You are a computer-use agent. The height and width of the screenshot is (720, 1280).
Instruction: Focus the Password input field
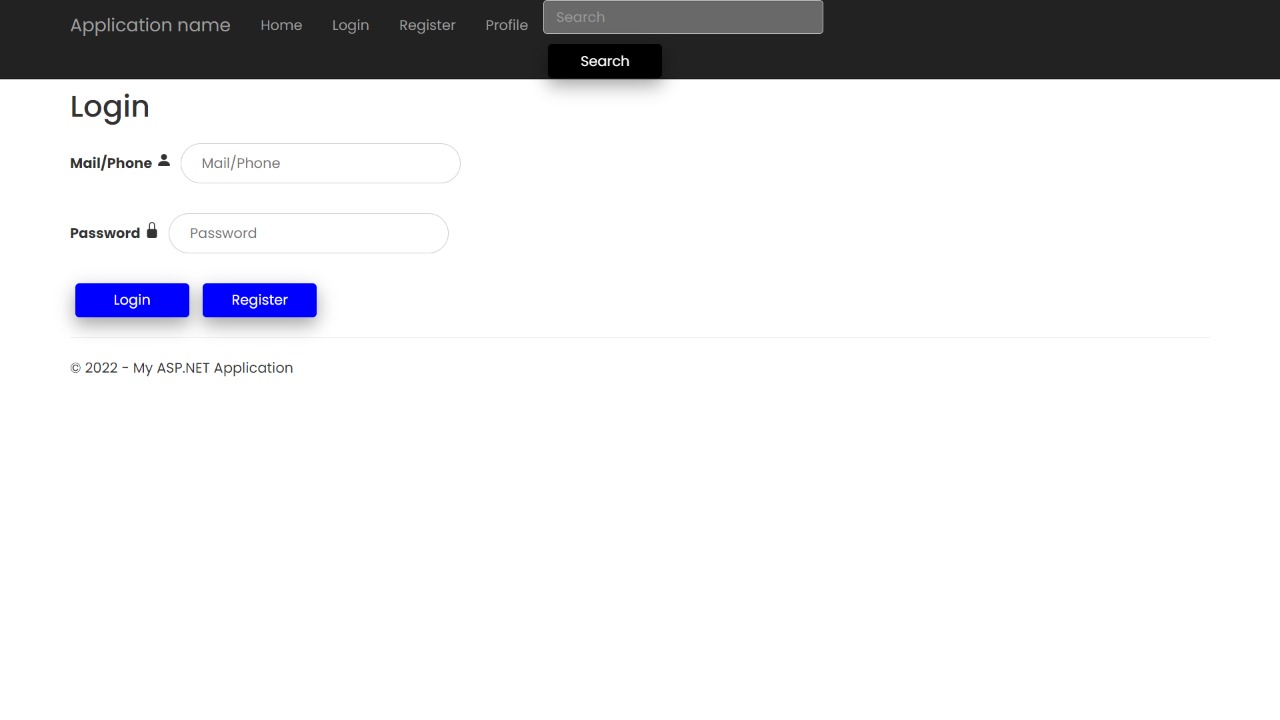(x=308, y=233)
